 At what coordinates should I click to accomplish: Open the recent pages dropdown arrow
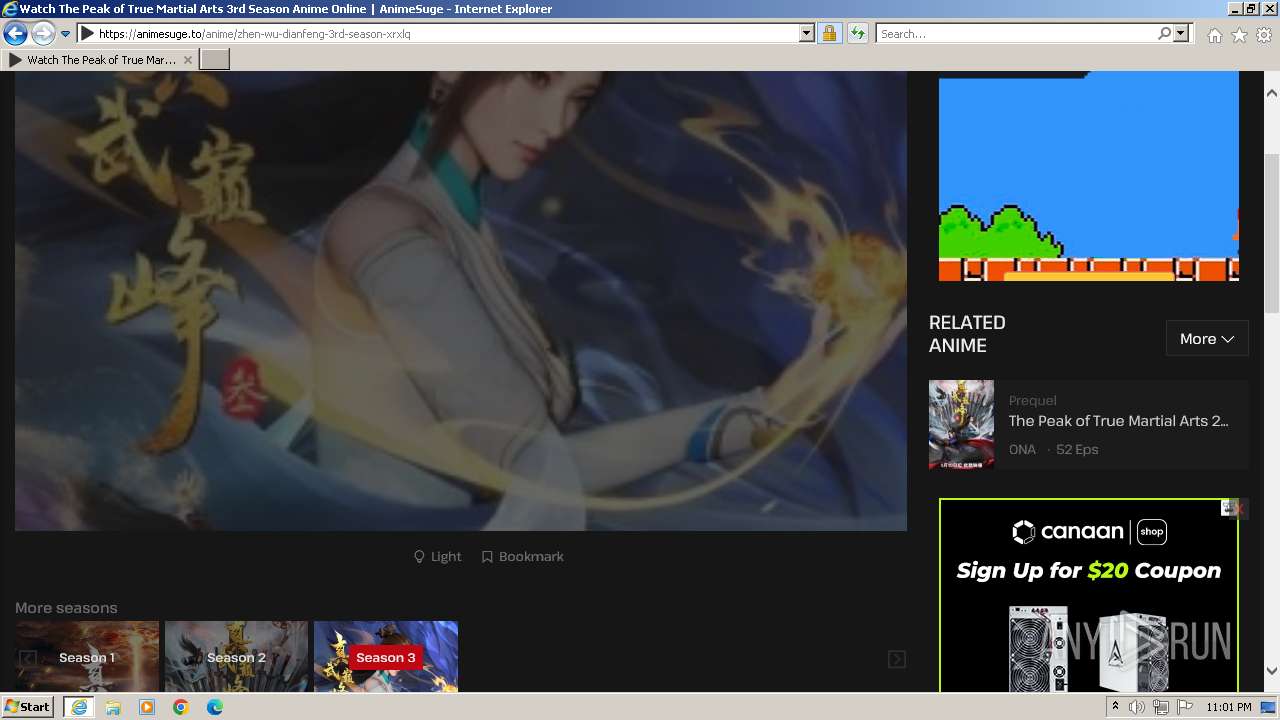point(66,34)
